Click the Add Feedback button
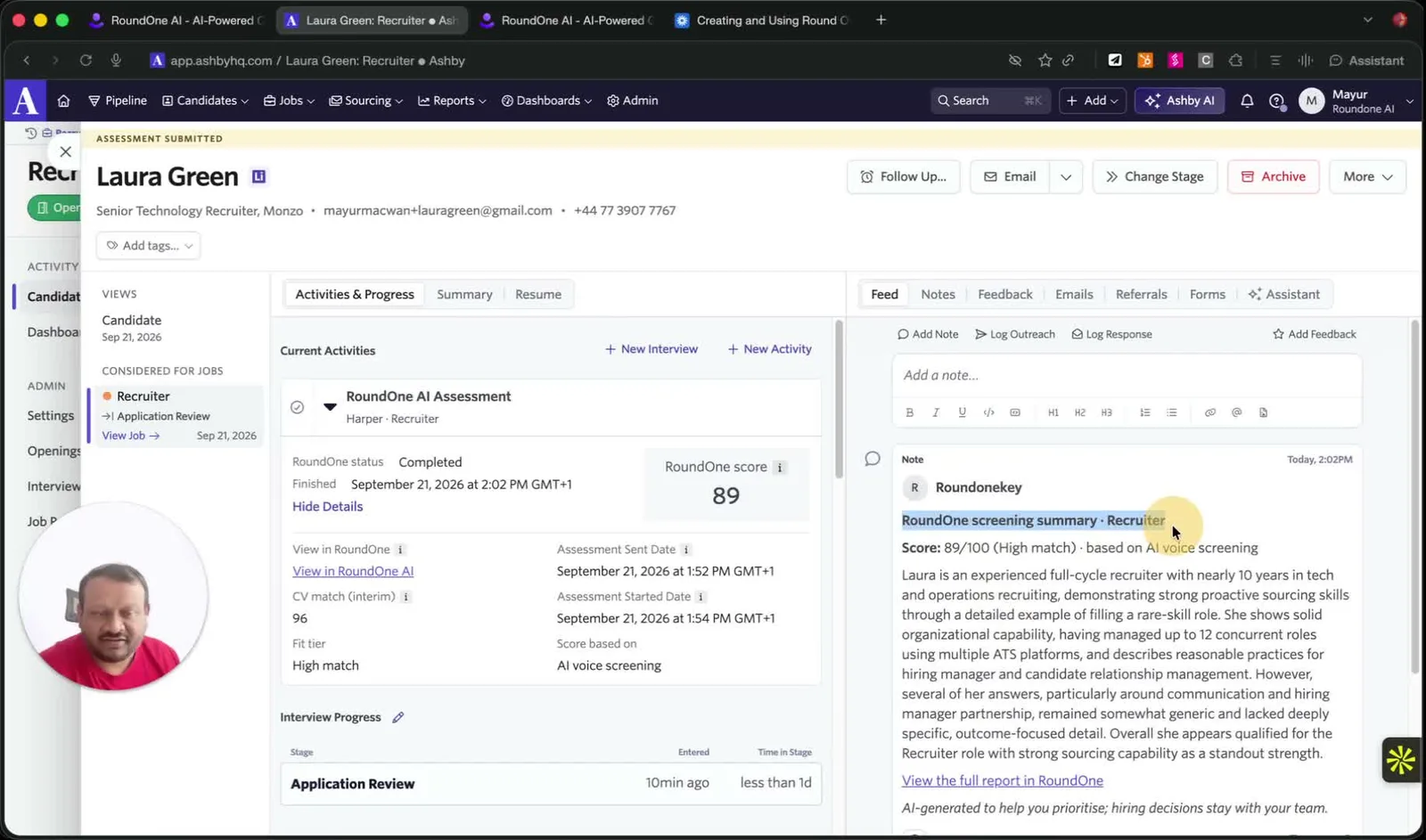Screen dimensions: 1426x840 pyautogui.click(x=1315, y=334)
